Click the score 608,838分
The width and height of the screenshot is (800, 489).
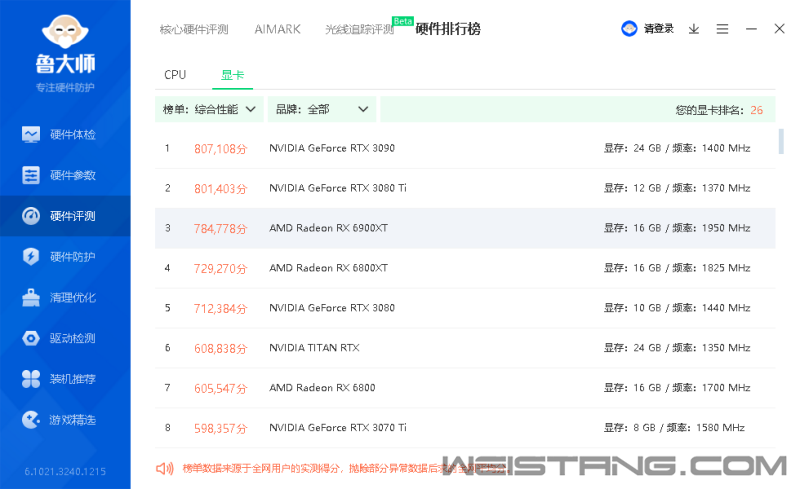coord(220,349)
